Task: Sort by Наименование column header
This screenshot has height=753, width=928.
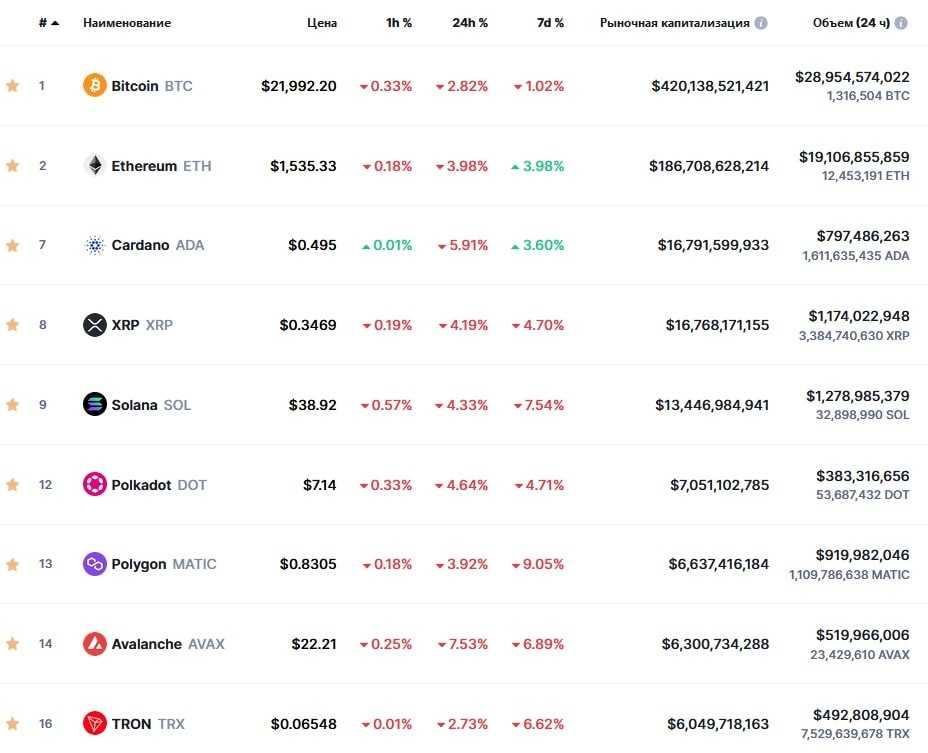Action: [127, 23]
